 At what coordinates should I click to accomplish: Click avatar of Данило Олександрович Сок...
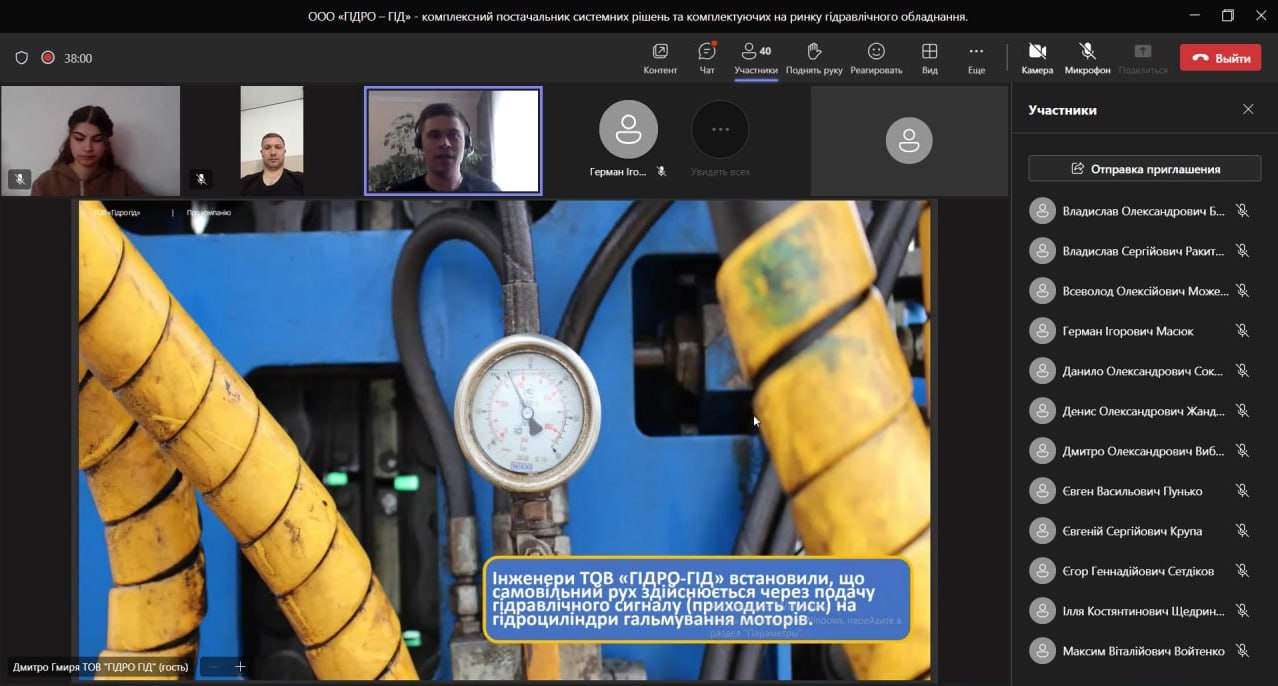(x=1042, y=371)
